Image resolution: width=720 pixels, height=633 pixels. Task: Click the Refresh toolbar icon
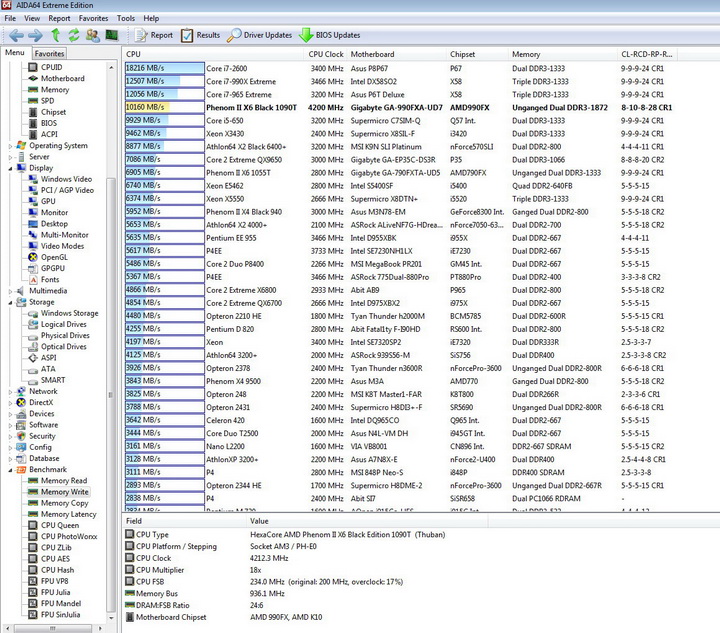(x=73, y=35)
